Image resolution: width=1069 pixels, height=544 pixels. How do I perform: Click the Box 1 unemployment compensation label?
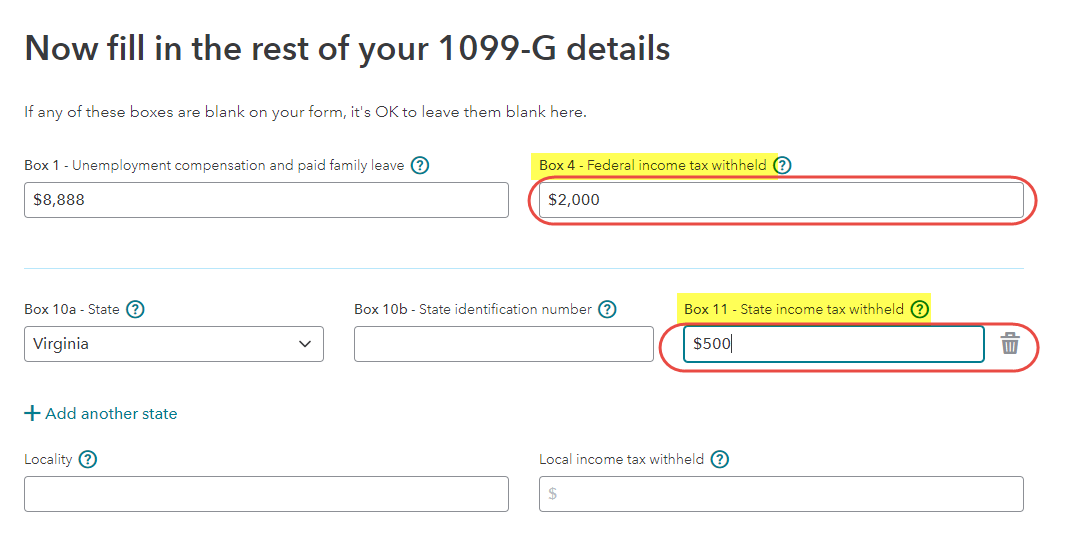[214, 165]
